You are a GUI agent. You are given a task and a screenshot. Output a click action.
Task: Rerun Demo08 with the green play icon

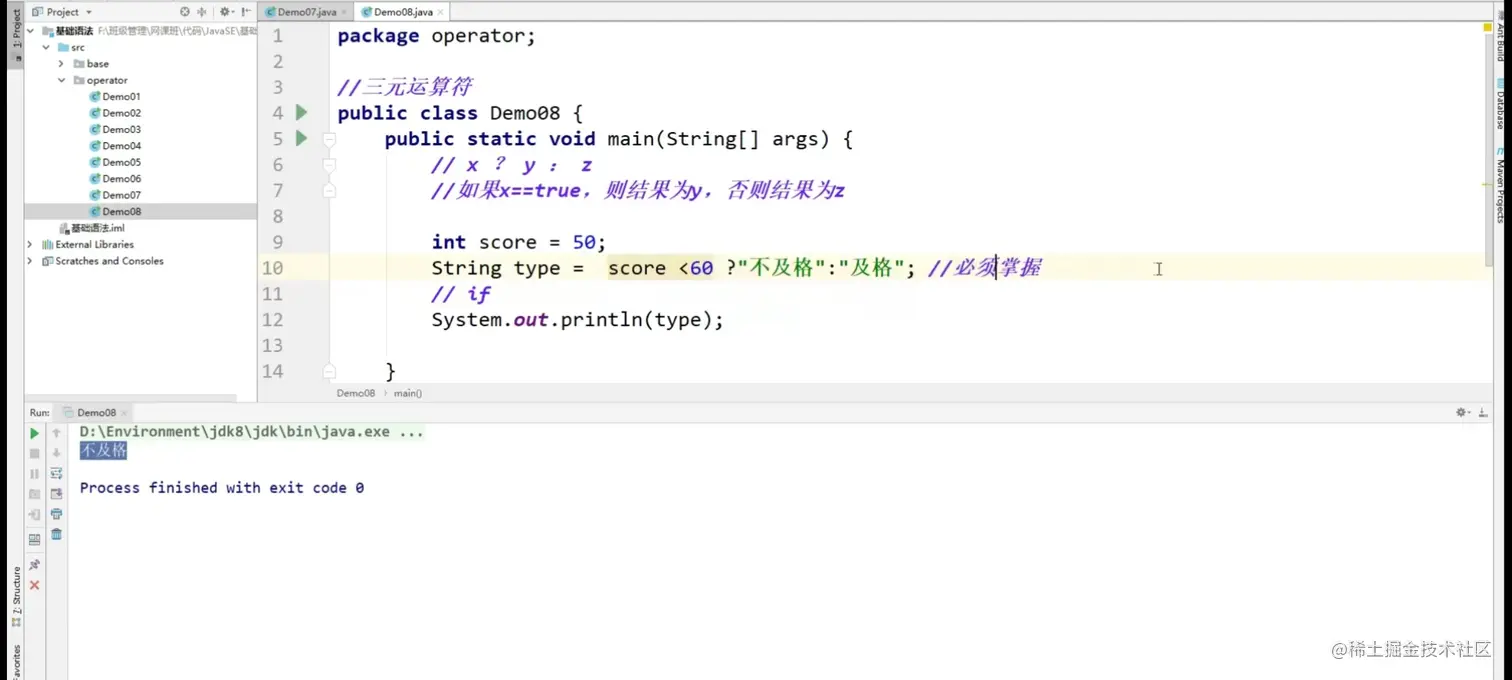(x=33, y=434)
